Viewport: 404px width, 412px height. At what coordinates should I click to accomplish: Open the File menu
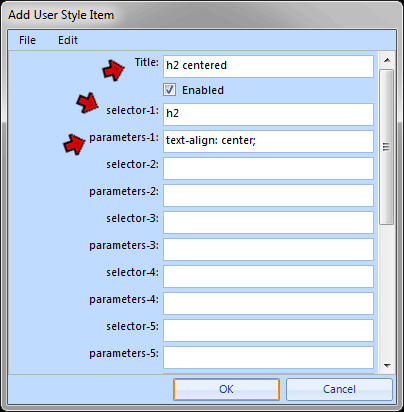coord(27,40)
